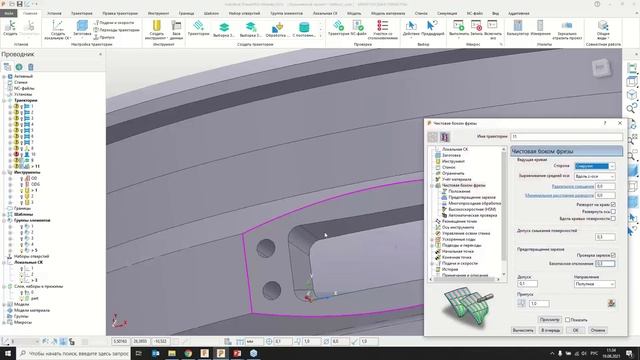Open the Траектория ribbon tab

tap(82, 13)
